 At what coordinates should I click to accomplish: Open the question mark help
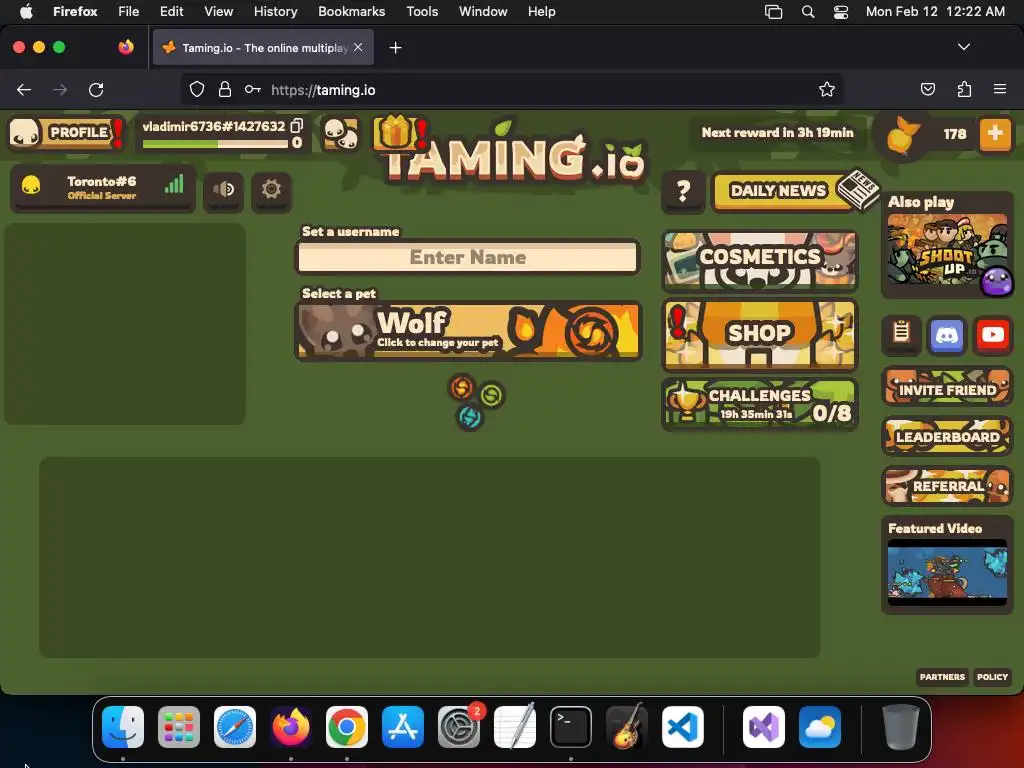pos(683,191)
